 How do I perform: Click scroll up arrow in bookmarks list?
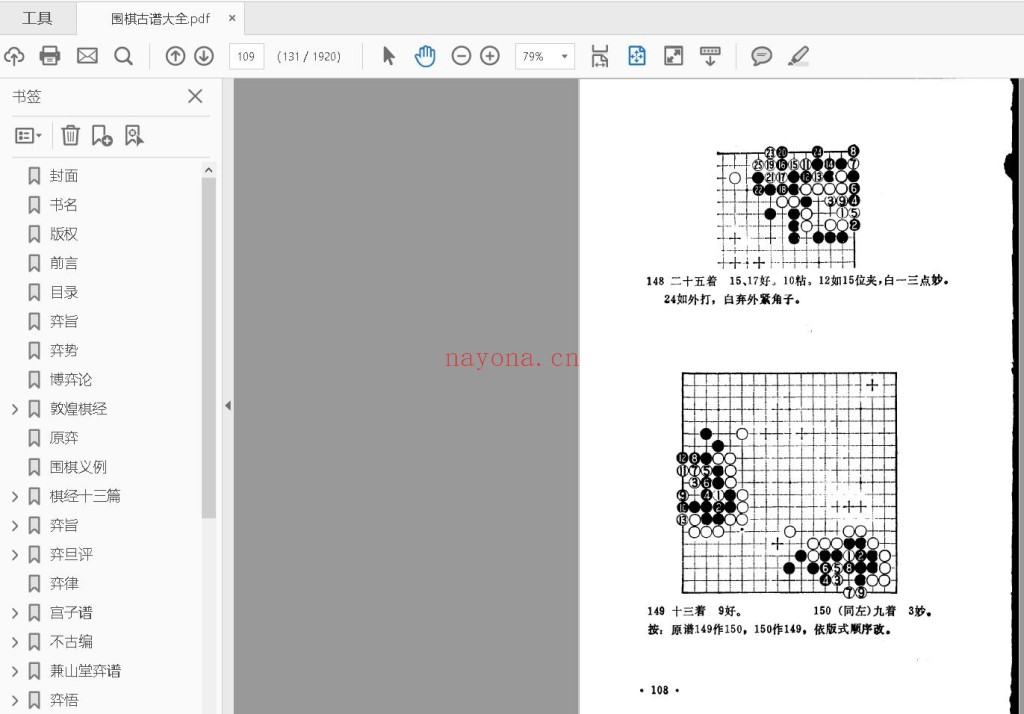(209, 170)
